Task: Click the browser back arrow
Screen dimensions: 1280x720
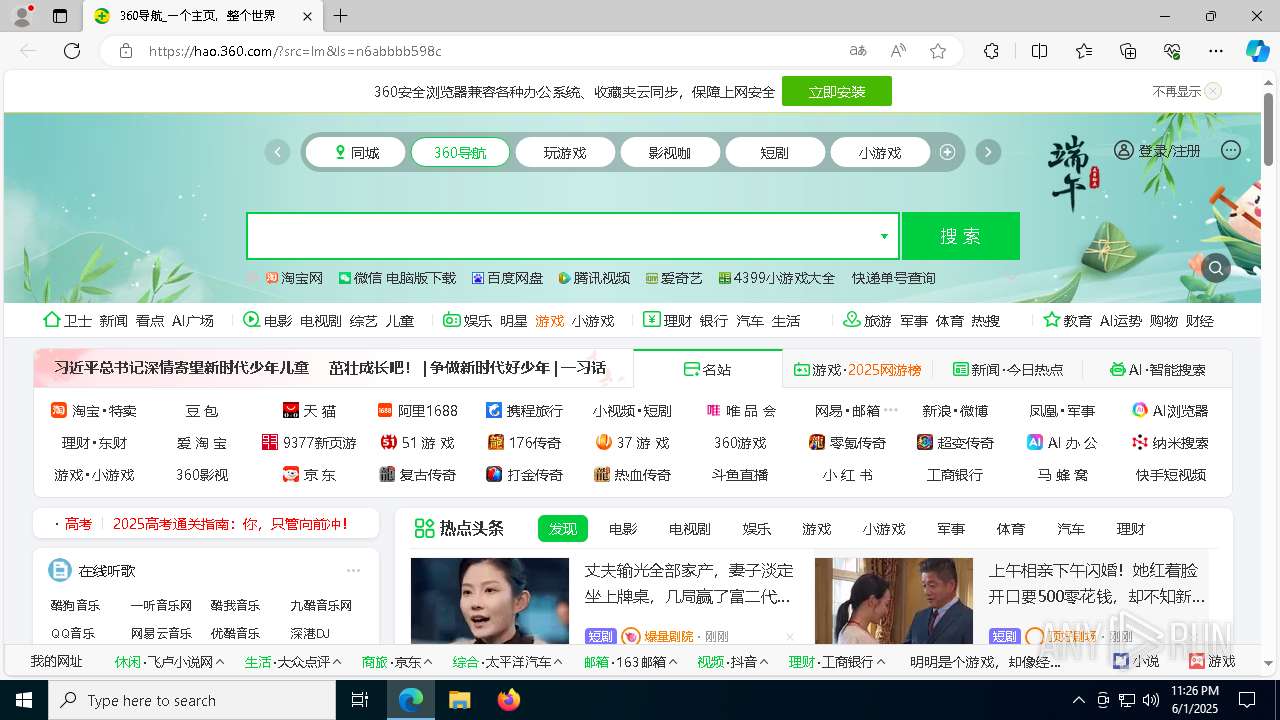Action: (28, 51)
